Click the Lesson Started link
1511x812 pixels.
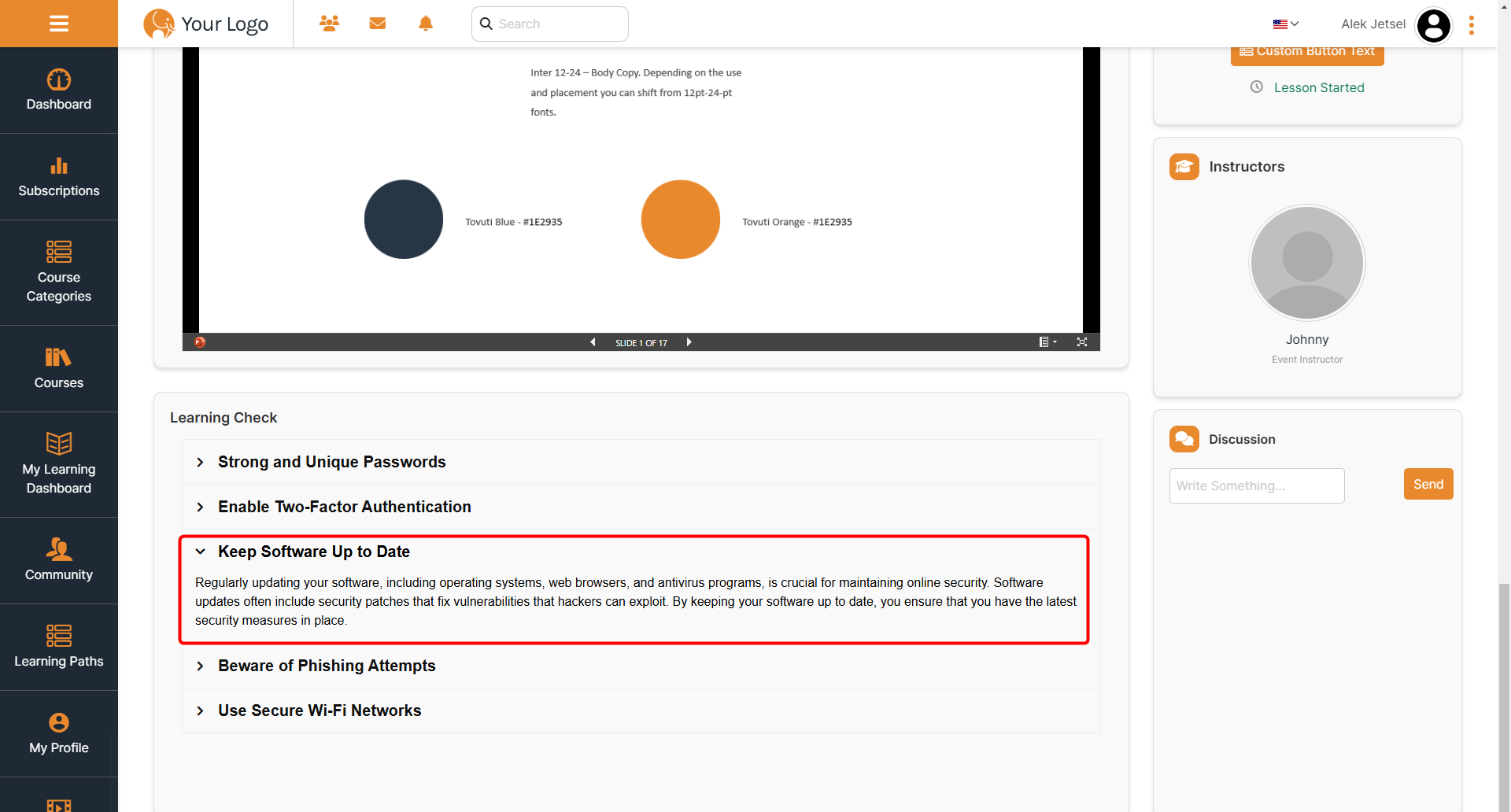click(x=1319, y=88)
